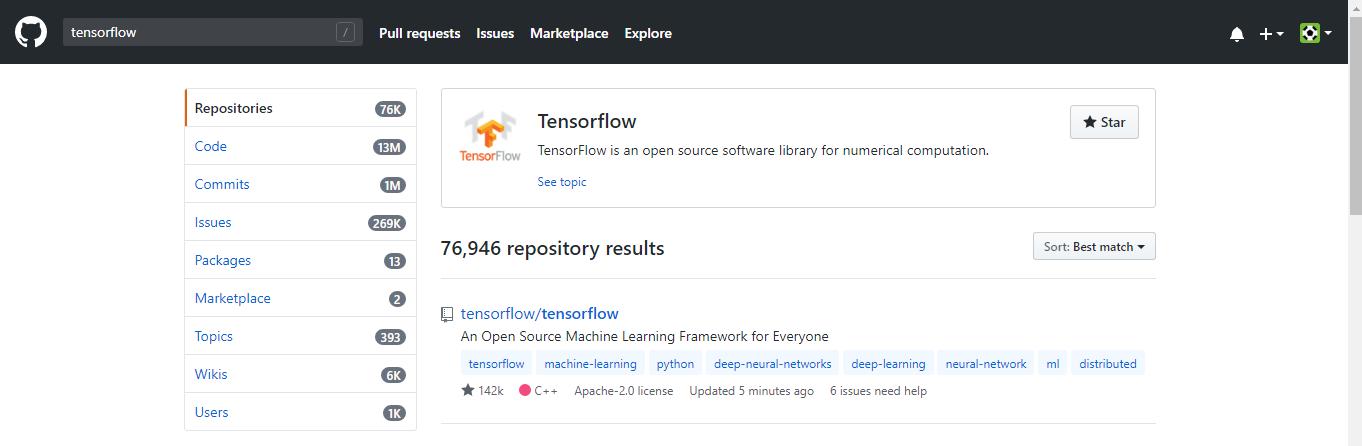This screenshot has width=1362, height=446.
Task: Show Packages search results
Action: coord(300,260)
